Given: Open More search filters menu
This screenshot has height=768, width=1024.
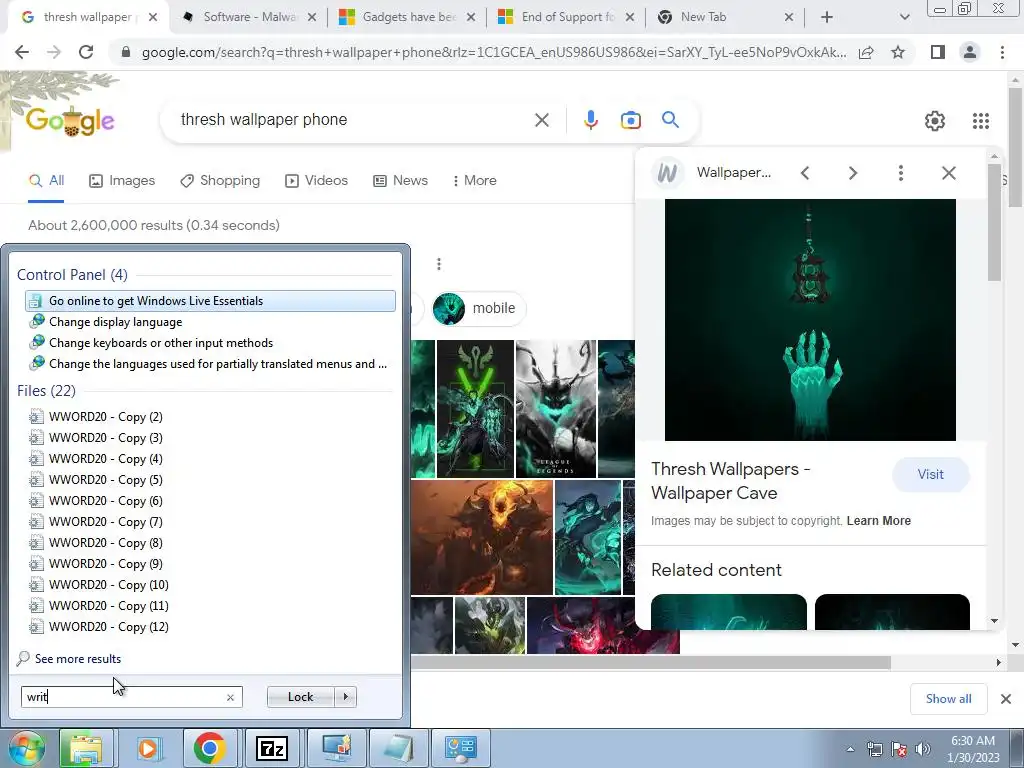Looking at the screenshot, I should pyautogui.click(x=474, y=181).
